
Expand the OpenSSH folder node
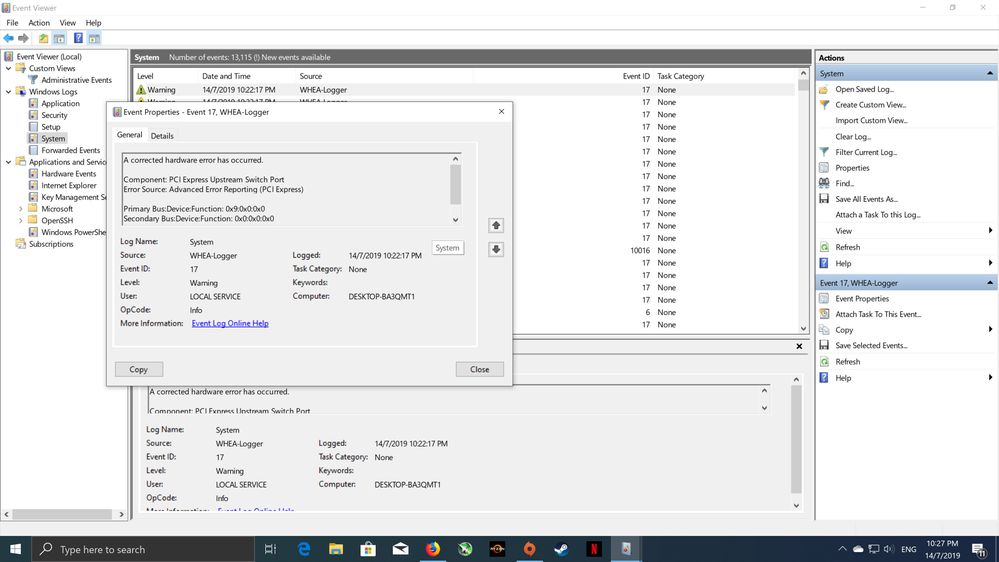click(x=20, y=220)
